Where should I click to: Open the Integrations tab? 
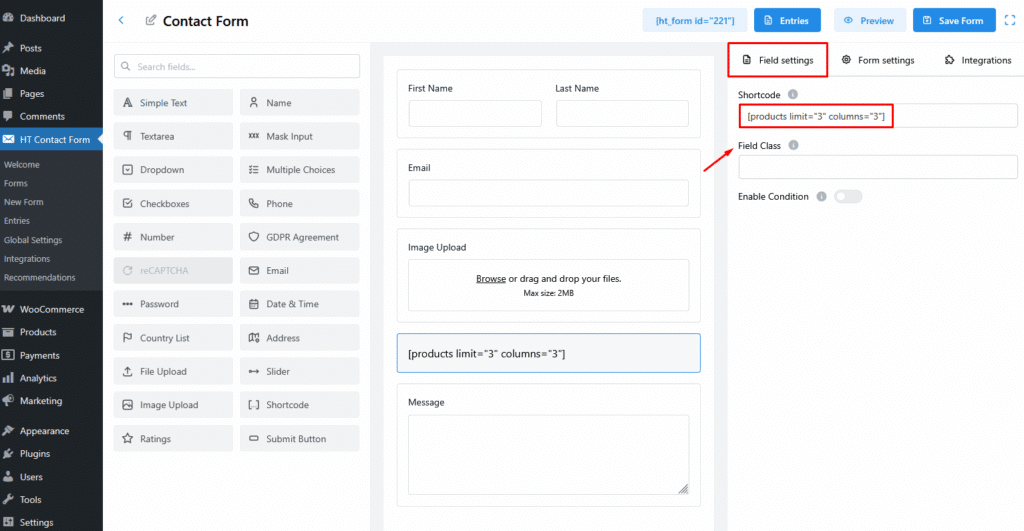[x=977, y=60]
